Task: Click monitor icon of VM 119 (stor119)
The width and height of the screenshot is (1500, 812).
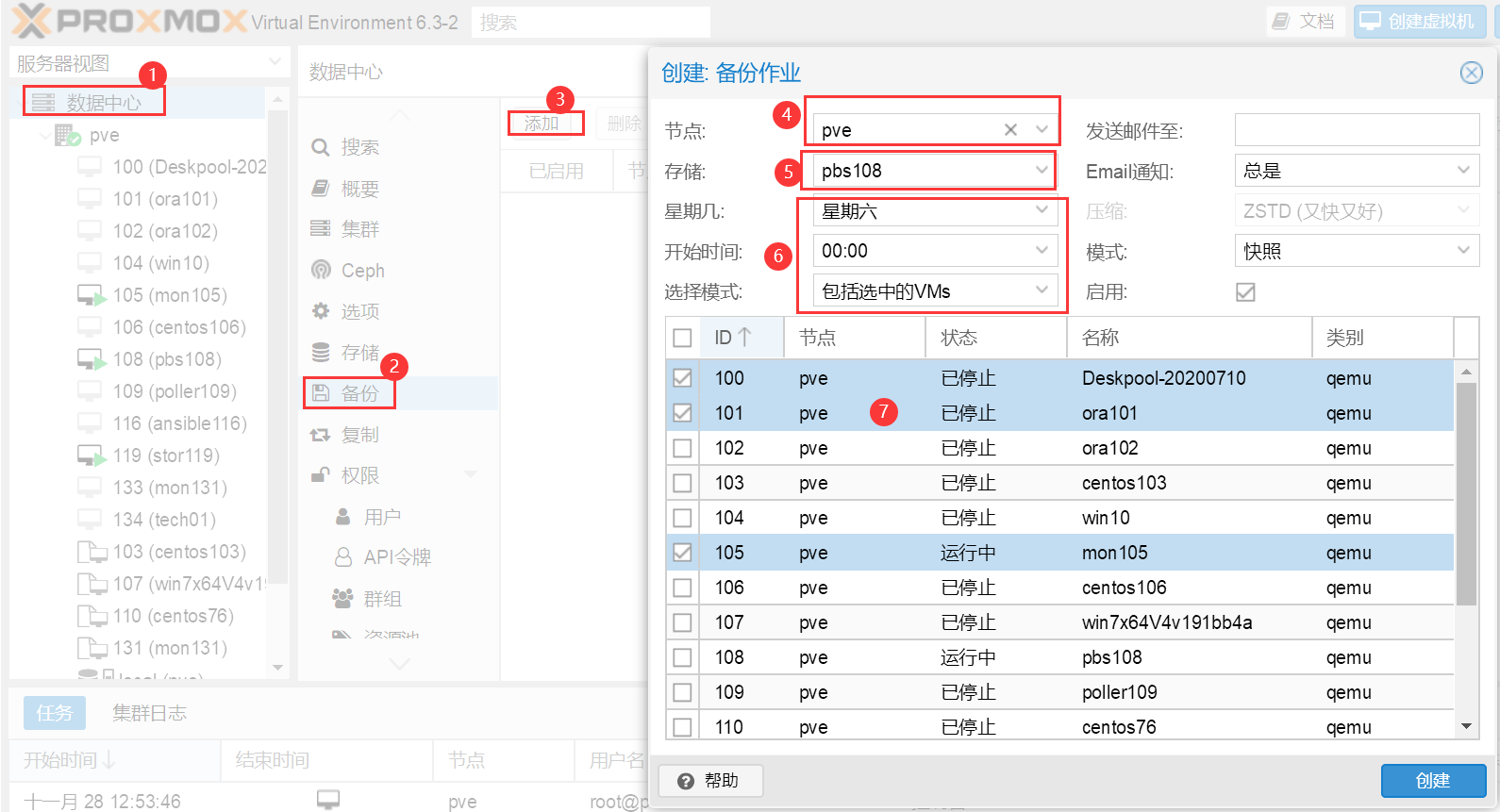Action: coord(92,456)
